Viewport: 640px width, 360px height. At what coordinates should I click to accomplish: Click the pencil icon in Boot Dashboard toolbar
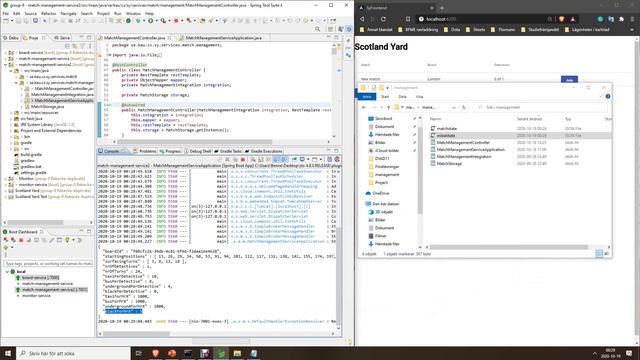pyautogui.click(x=52, y=240)
